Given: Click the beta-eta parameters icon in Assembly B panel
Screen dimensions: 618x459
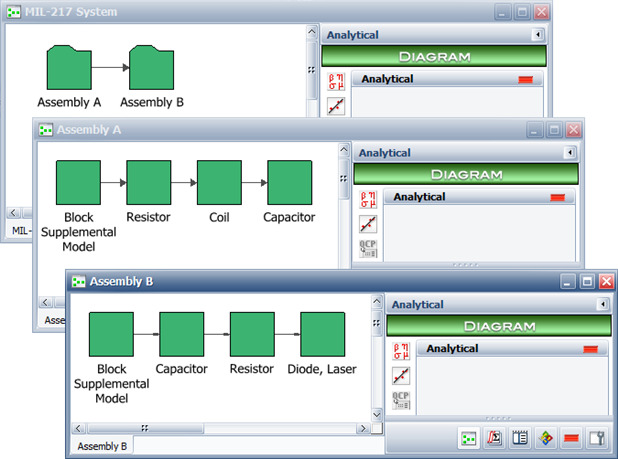Looking at the screenshot, I should pos(400,350).
